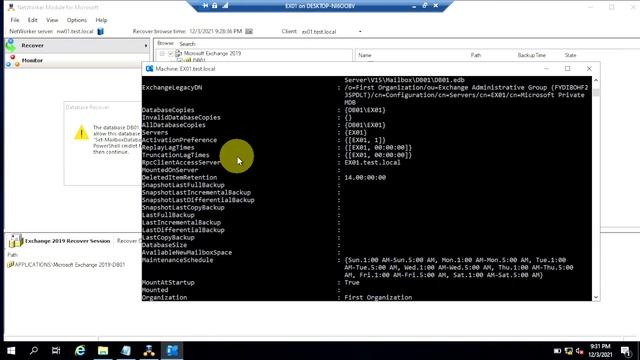Sort by the Backup Time column header
The image size is (640, 360).
coord(531,55)
